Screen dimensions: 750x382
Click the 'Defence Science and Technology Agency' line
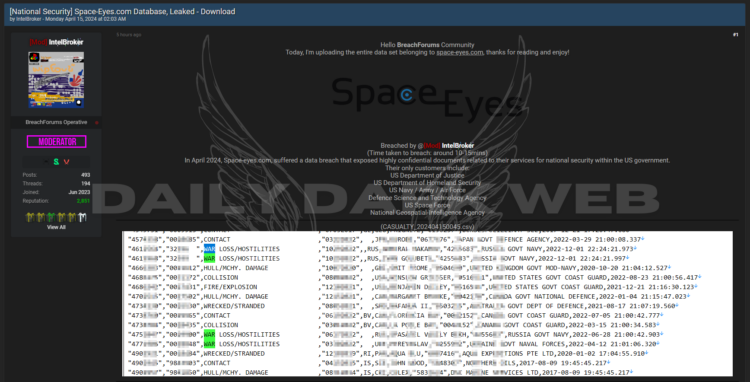coord(427,198)
